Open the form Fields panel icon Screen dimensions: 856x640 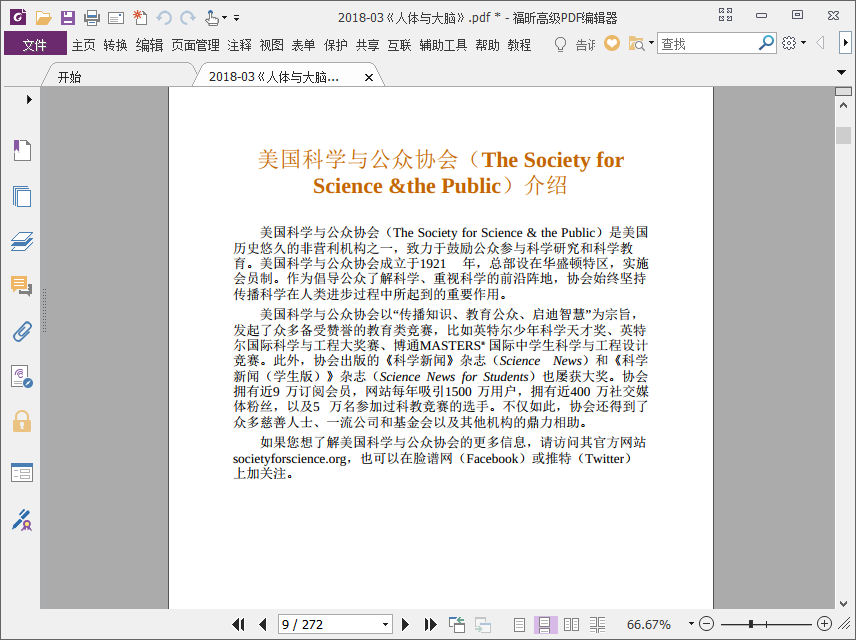tap(22, 472)
